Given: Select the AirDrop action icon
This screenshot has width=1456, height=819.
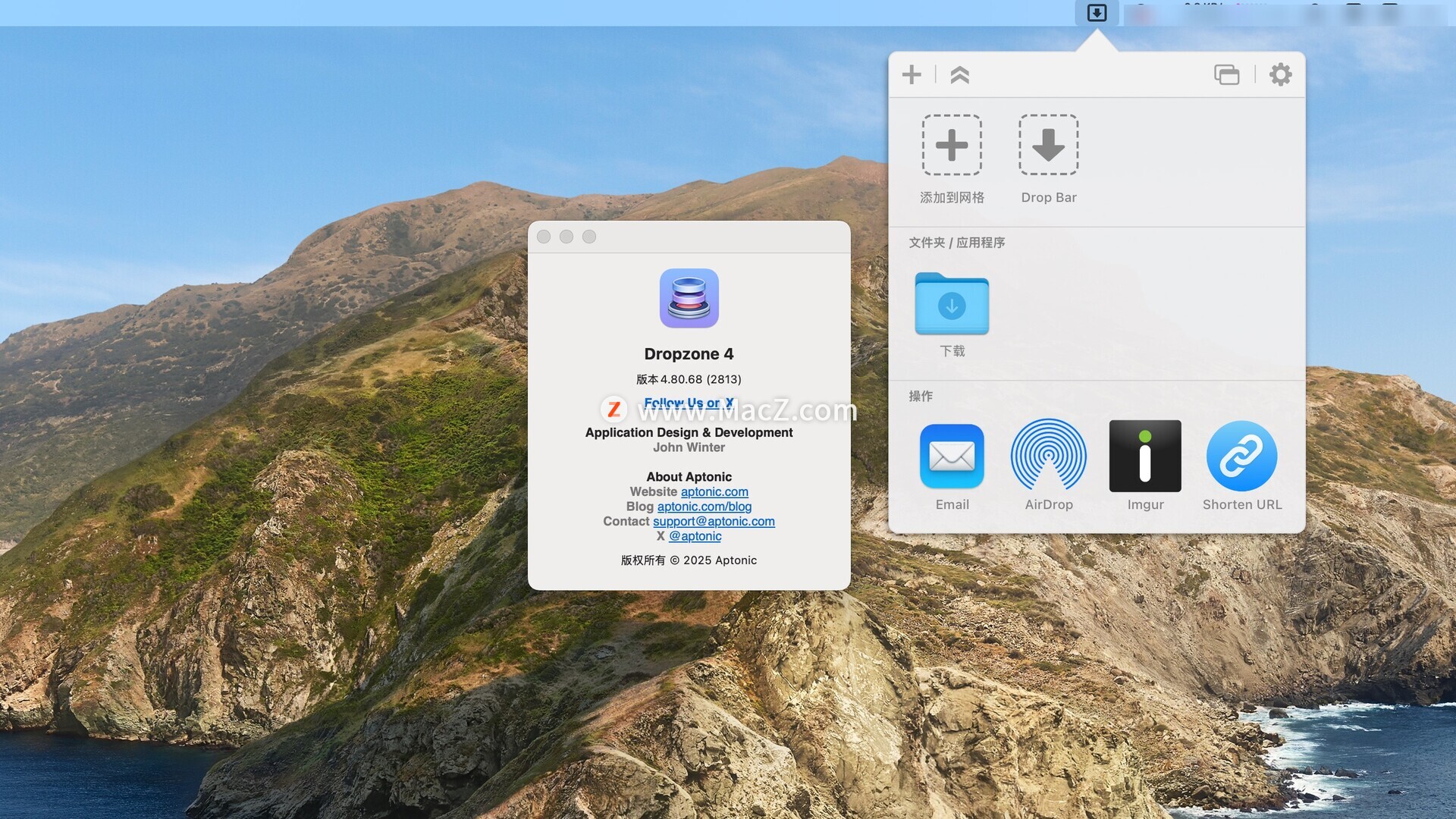Looking at the screenshot, I should 1048,454.
